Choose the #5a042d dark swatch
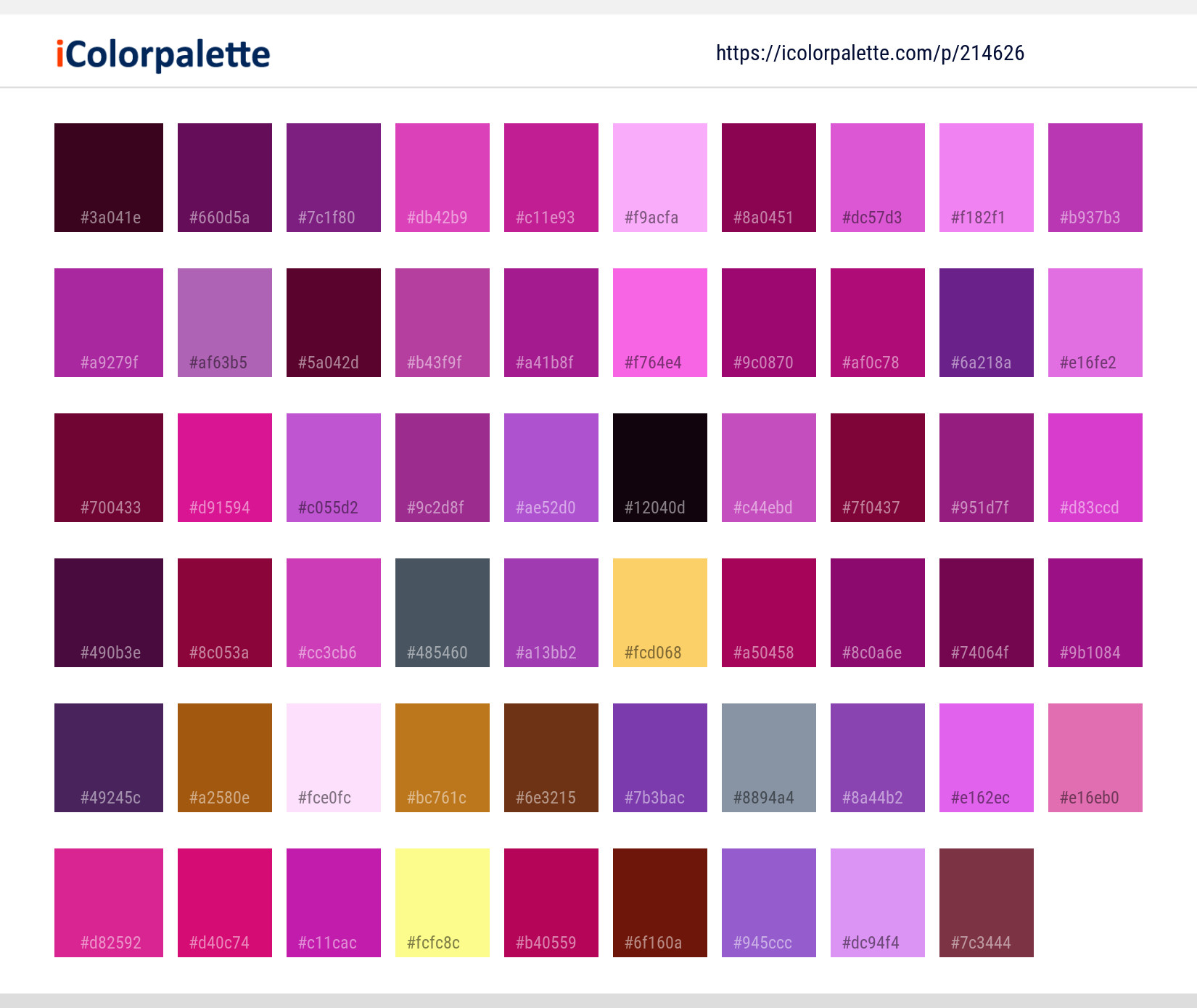Viewport: 1197px width, 1008px height. tap(334, 323)
